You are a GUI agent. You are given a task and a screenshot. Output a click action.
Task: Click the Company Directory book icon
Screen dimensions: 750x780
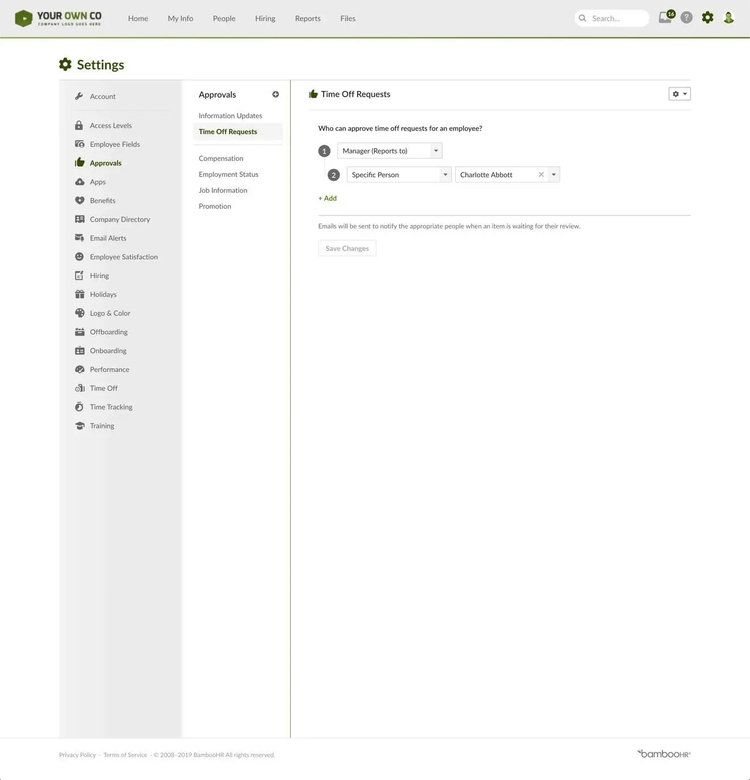[80, 219]
